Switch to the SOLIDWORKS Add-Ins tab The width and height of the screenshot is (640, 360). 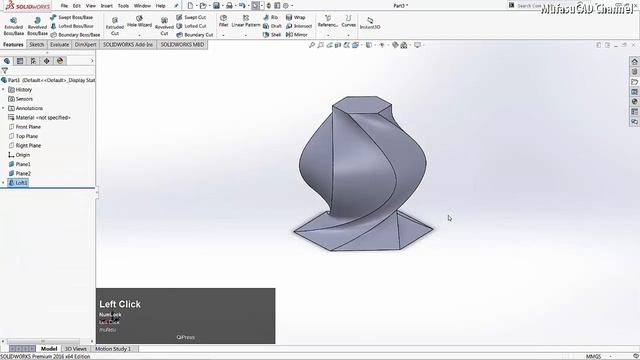tap(128, 44)
